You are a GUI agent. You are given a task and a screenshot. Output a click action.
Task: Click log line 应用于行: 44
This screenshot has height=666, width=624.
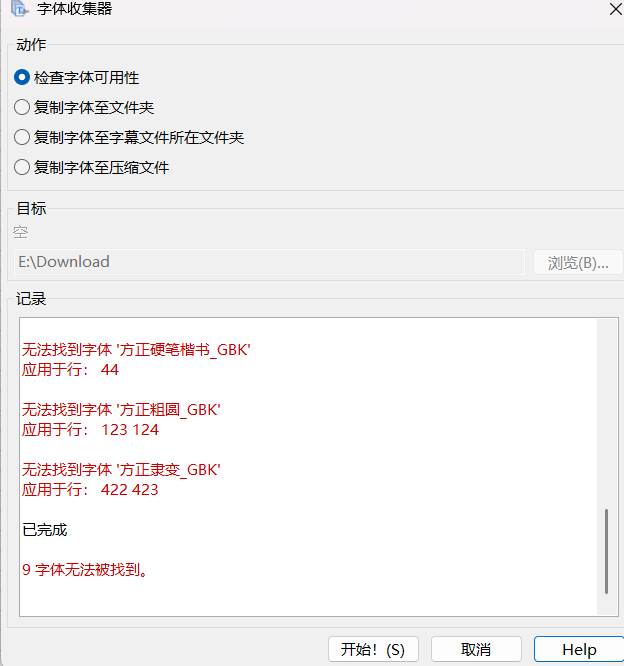[x=70, y=370]
